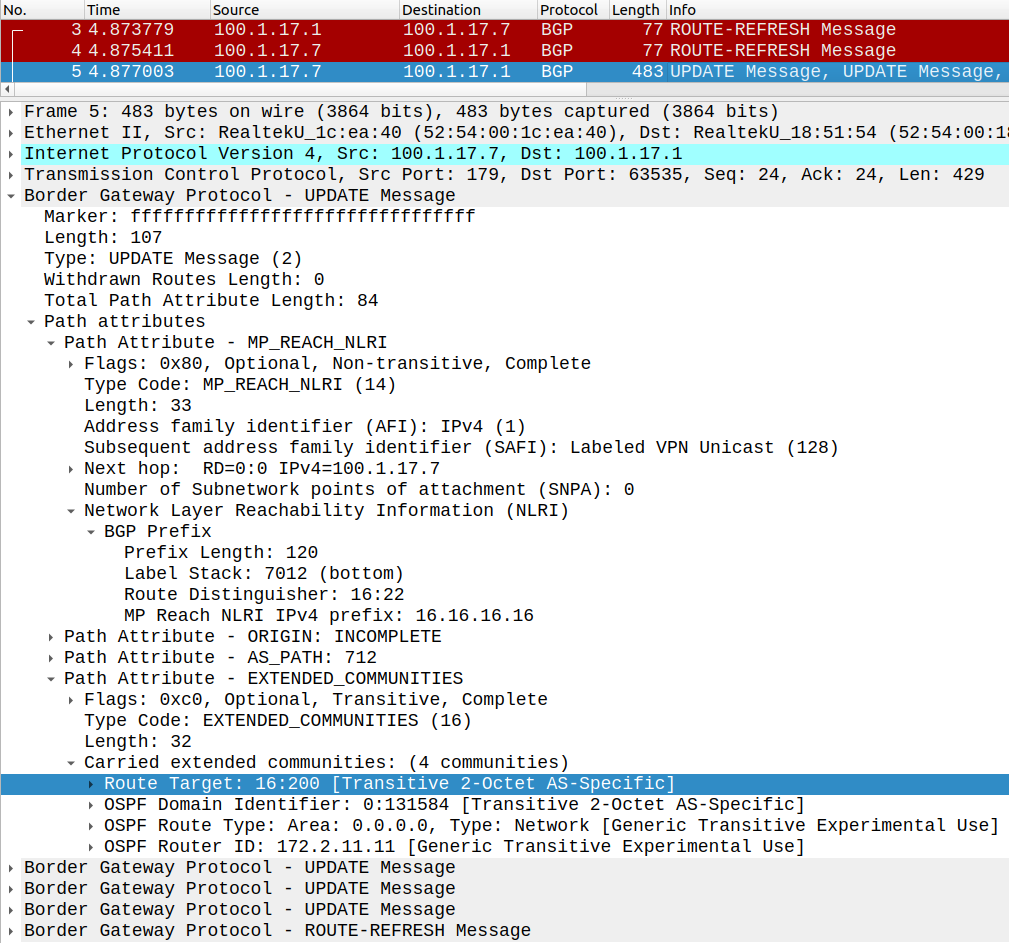Select Label Stack: 7012 (bottom)

tap(264, 574)
